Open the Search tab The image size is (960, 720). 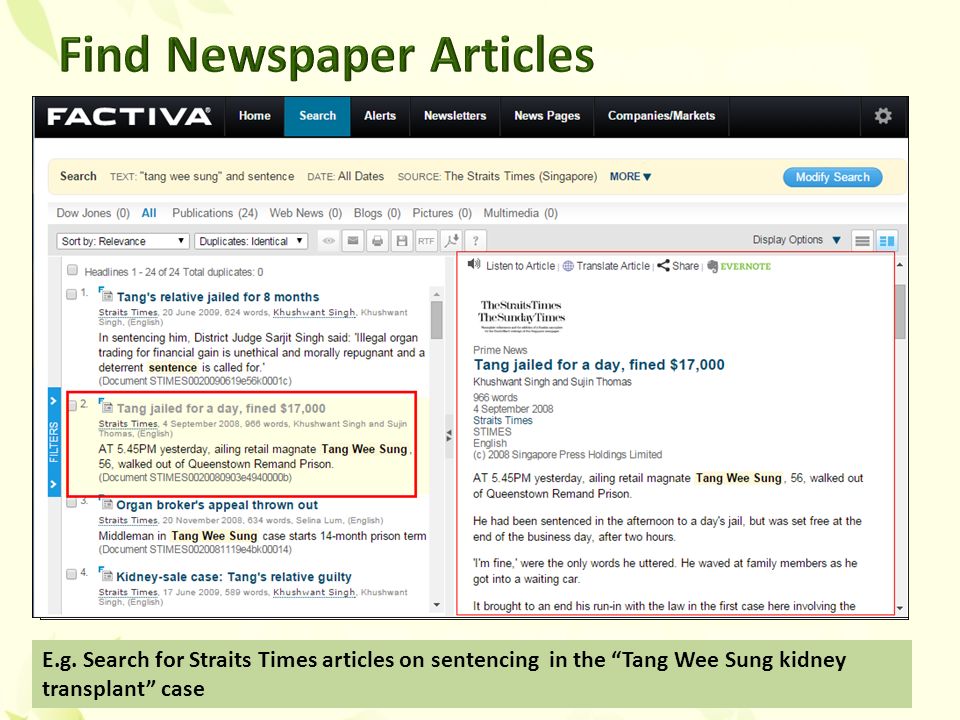coord(317,116)
